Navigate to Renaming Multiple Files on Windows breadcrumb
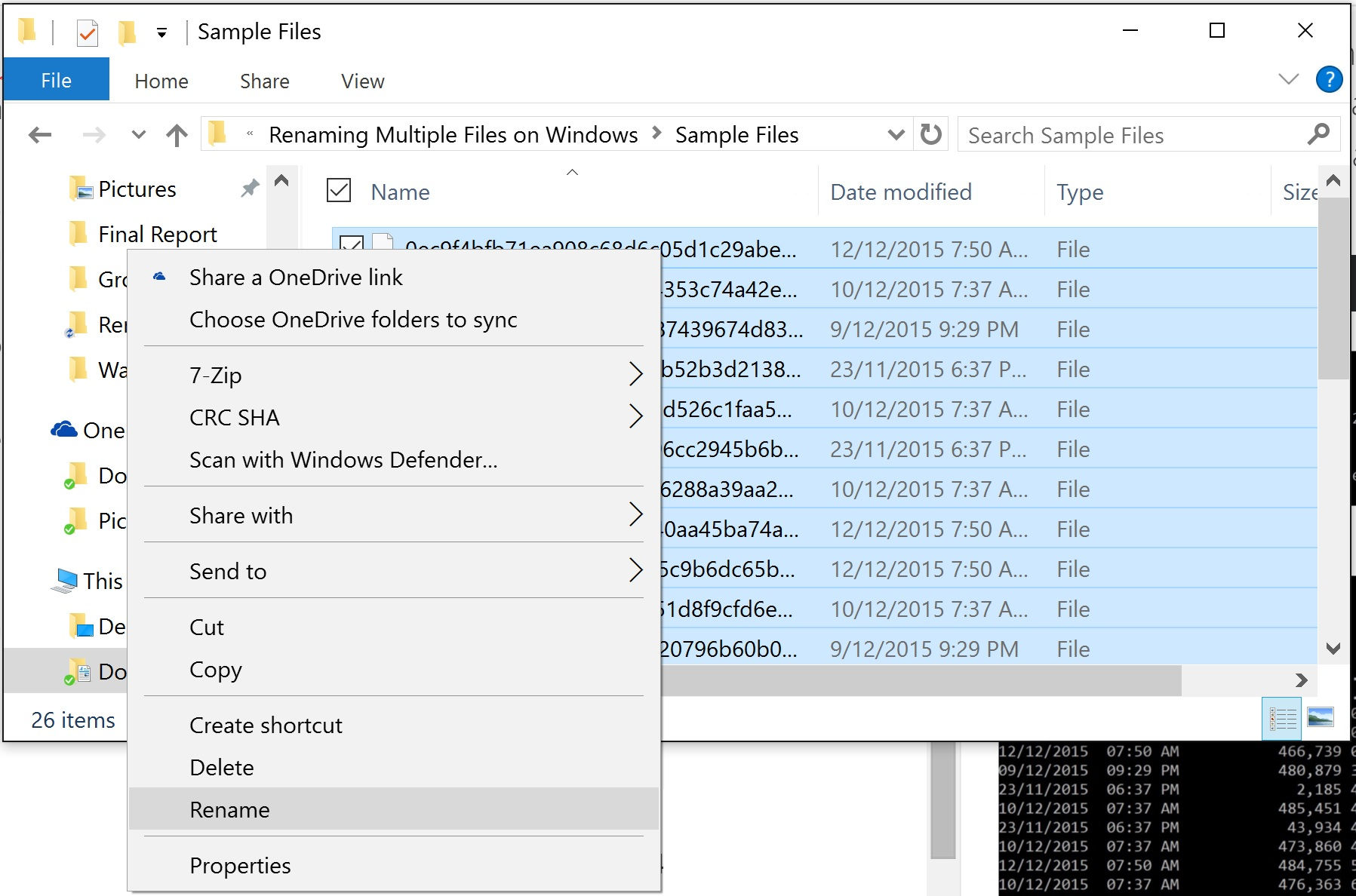 tap(453, 134)
